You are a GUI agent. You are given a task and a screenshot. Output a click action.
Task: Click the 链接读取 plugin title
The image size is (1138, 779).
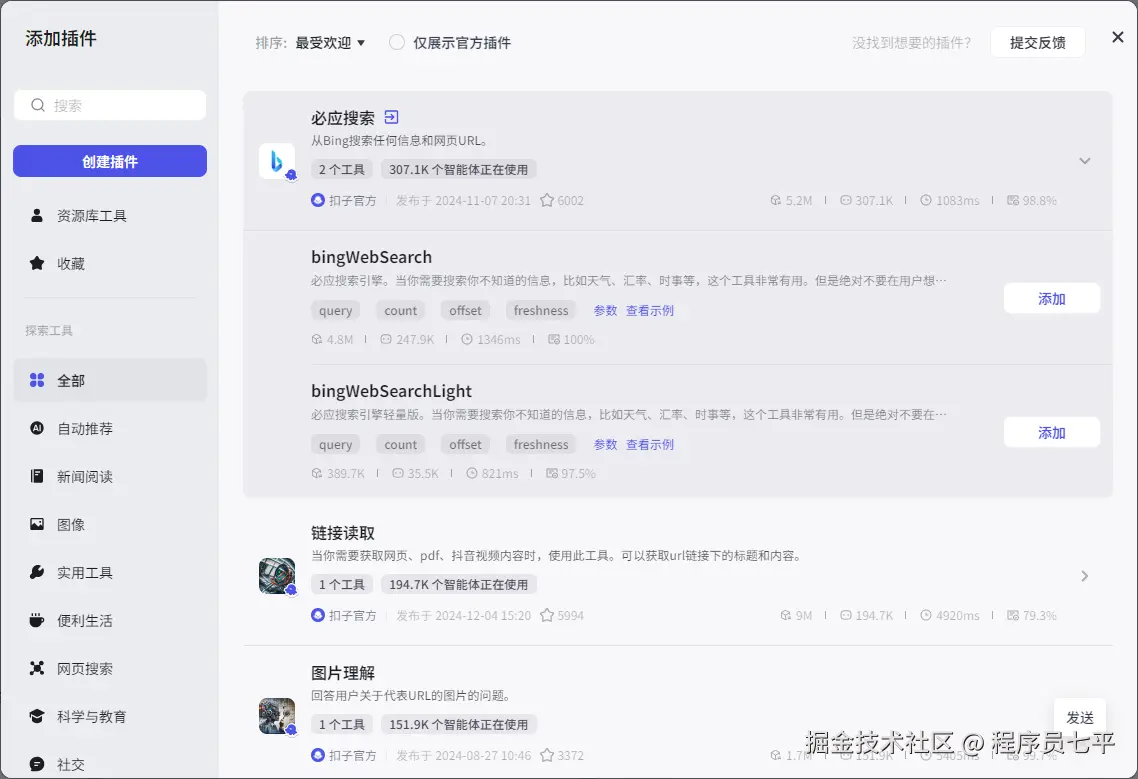[343, 533]
